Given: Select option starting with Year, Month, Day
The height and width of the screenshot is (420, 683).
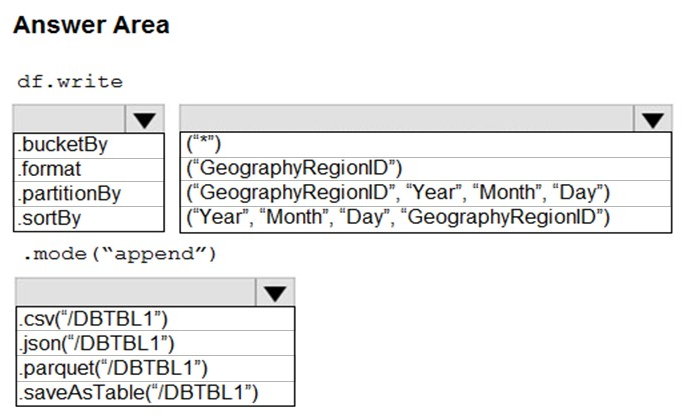Looking at the screenshot, I should 426,219.
